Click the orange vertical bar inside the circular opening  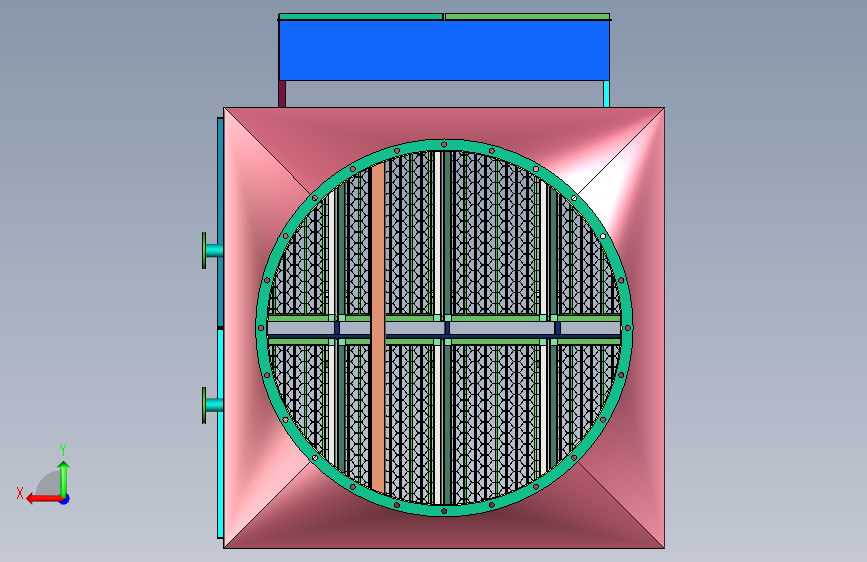pyautogui.click(x=378, y=327)
